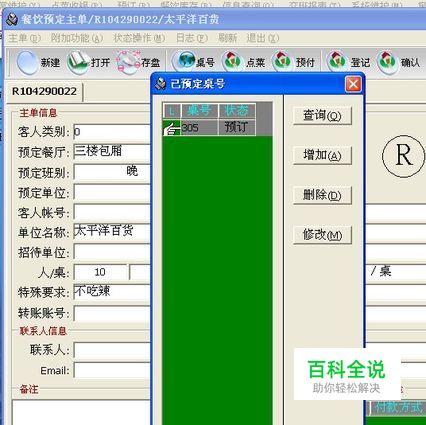Screen dimensions: 426x425
Task: Select the hand pointer row marker for 305
Action: 172,128
